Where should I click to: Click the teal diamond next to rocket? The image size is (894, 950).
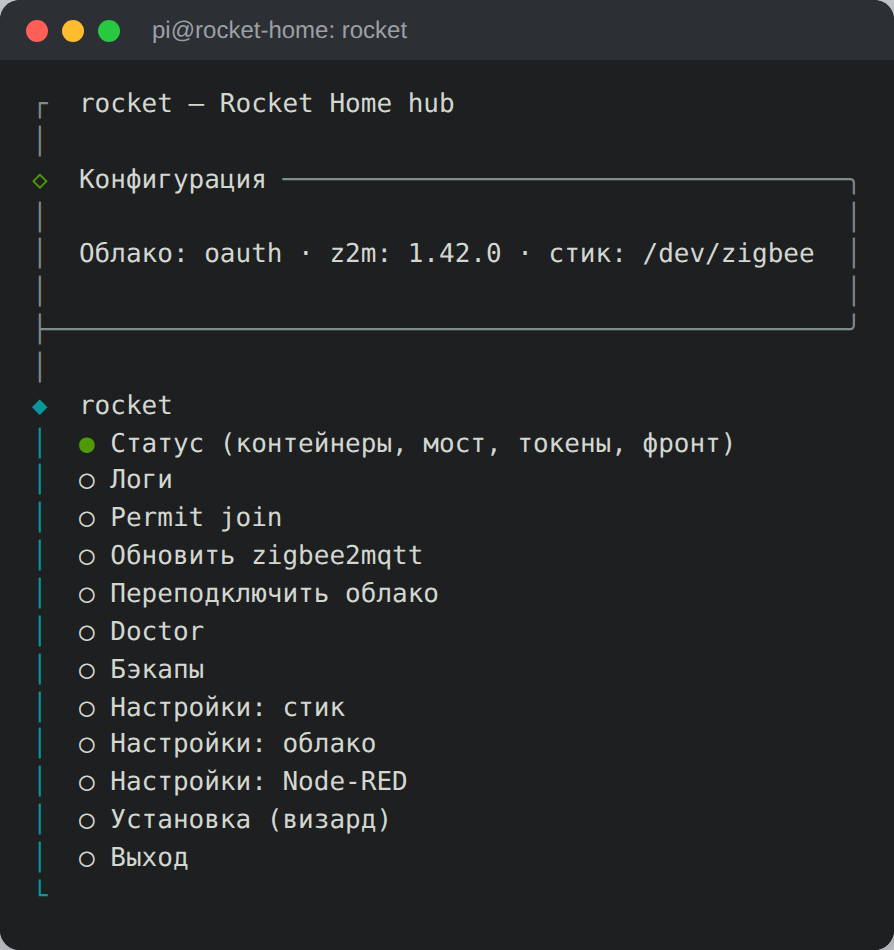click(x=40, y=407)
